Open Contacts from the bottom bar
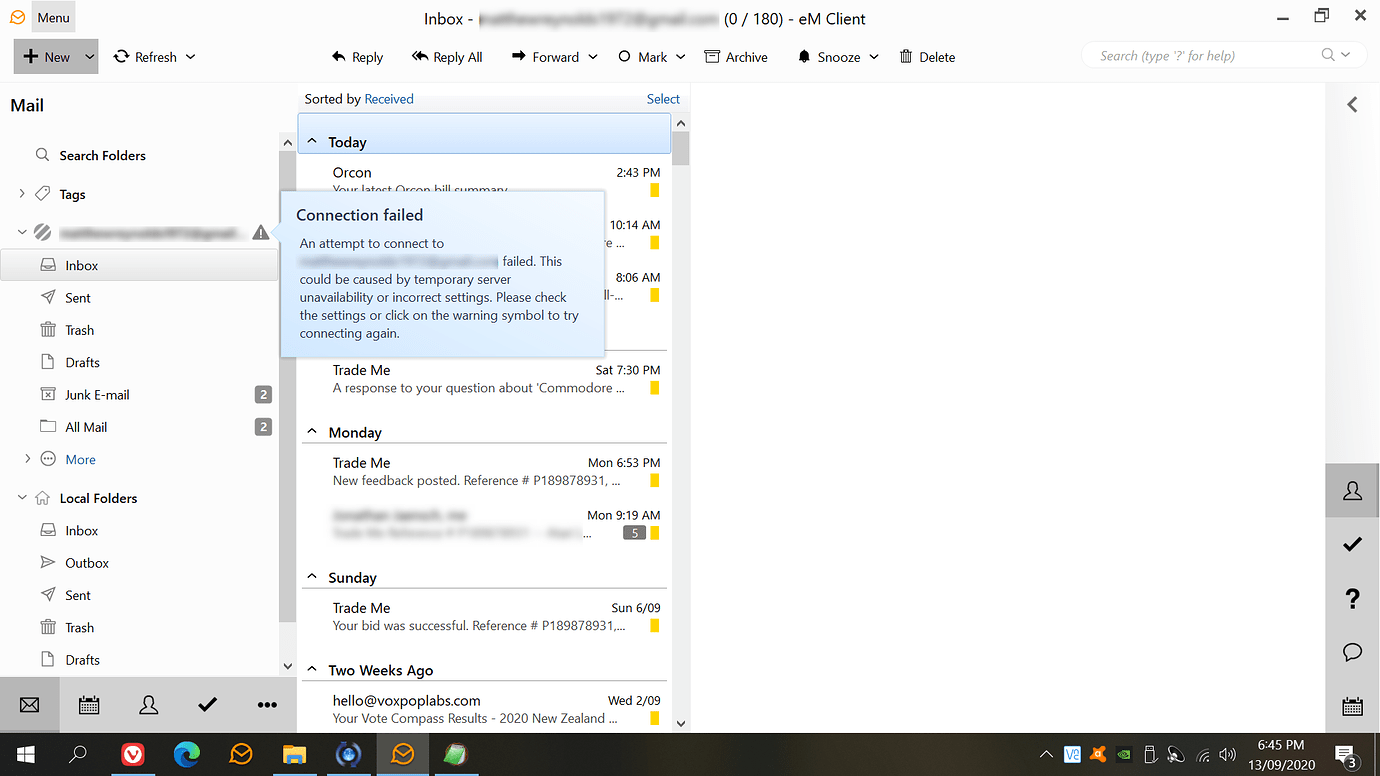This screenshot has height=776, width=1380. 148,705
